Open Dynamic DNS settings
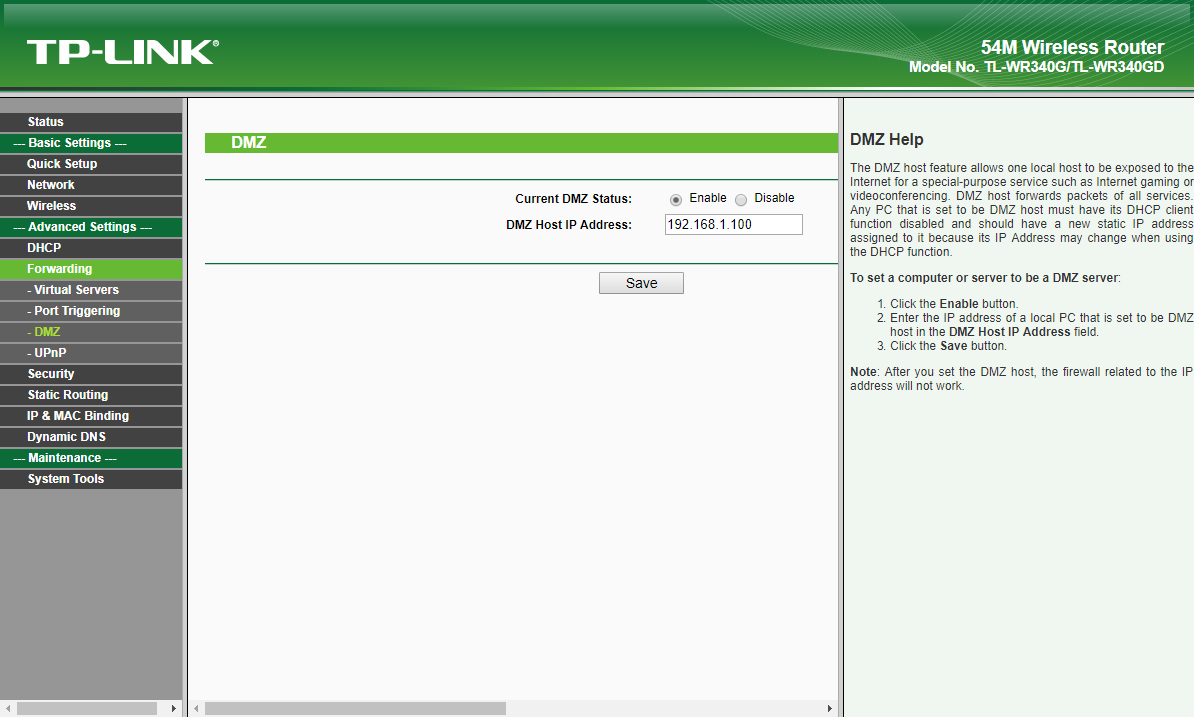 tap(91, 437)
